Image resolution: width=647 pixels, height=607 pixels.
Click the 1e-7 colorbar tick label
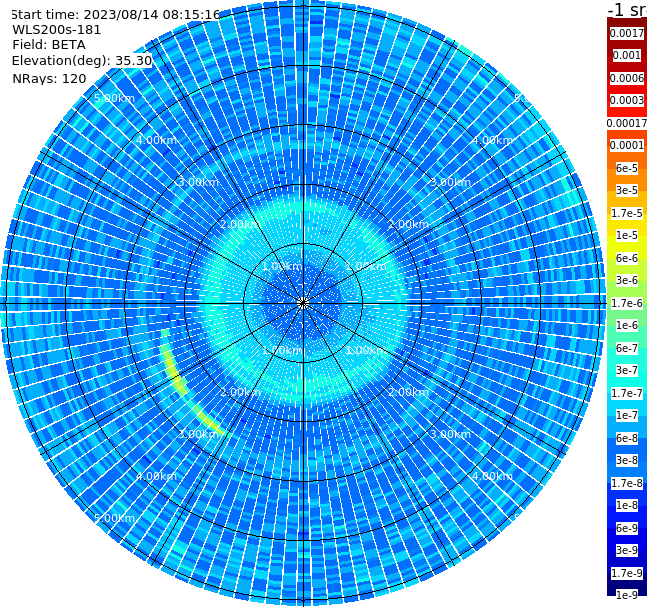pos(627,415)
